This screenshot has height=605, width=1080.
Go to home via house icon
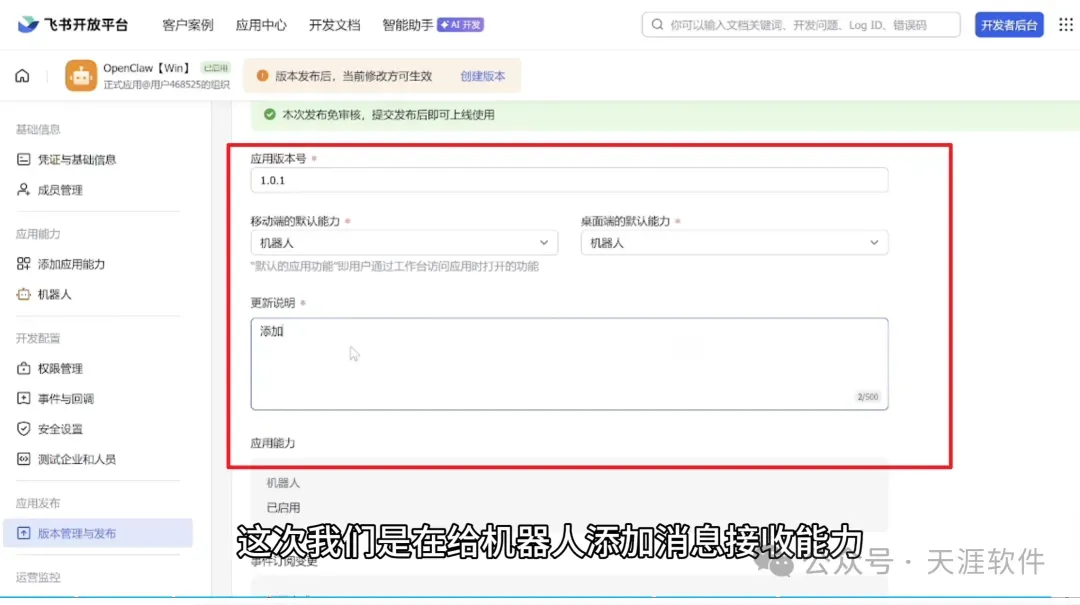coord(22,76)
